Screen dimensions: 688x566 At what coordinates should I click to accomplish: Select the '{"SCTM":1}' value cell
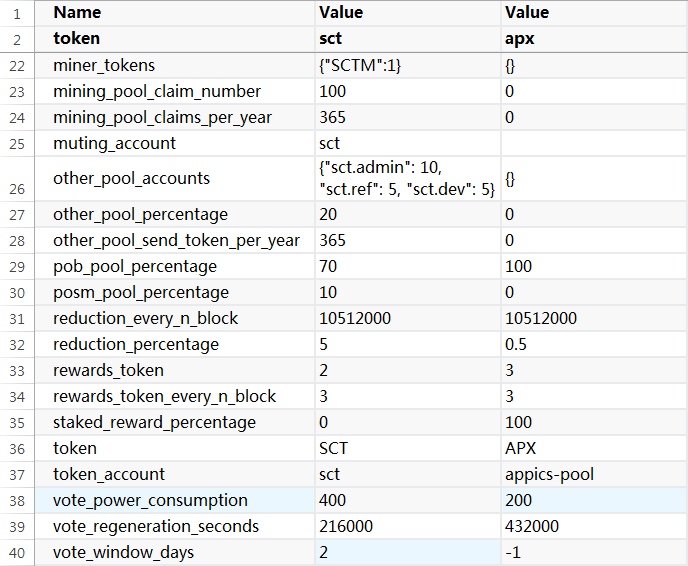pos(408,66)
